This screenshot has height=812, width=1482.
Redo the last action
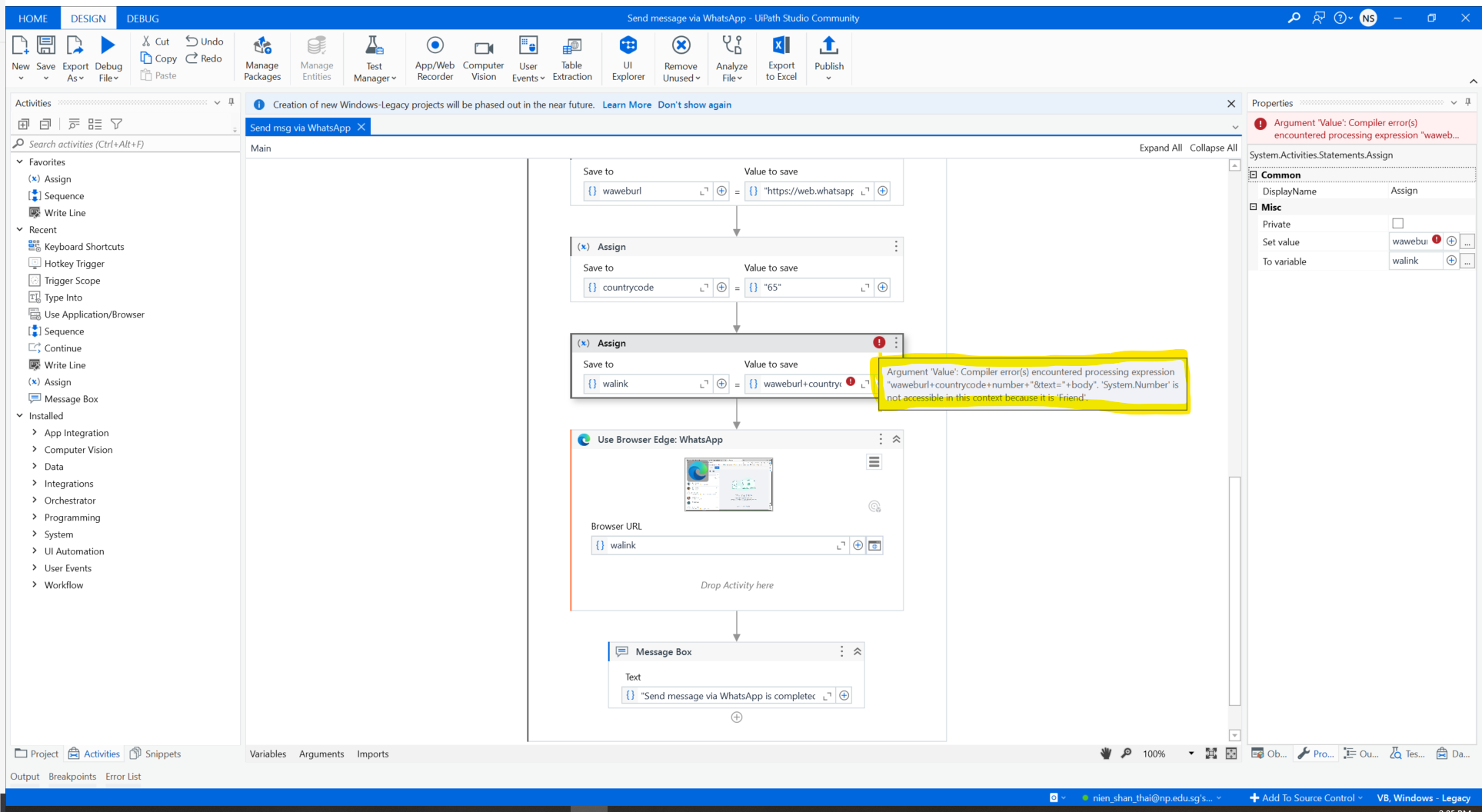click(x=204, y=58)
